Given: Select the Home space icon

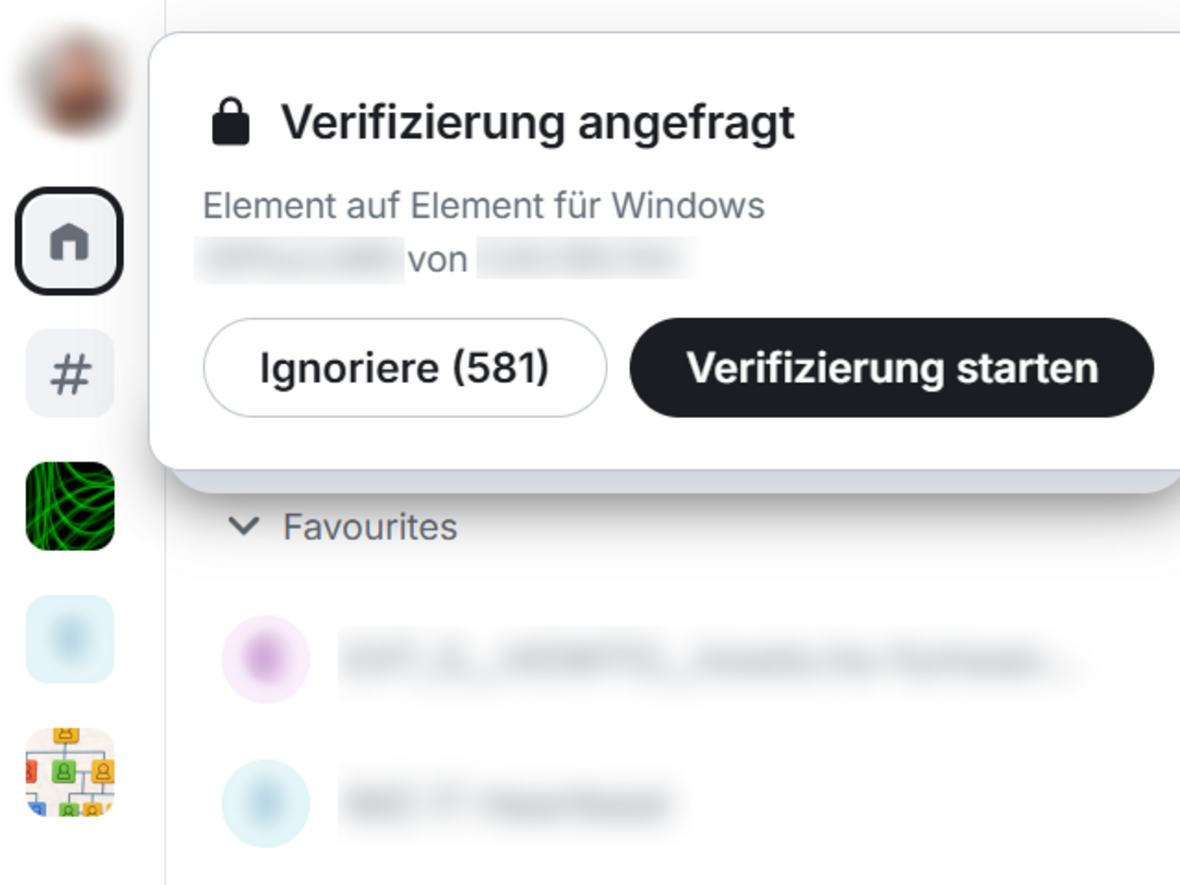Looking at the screenshot, I should 69,241.
